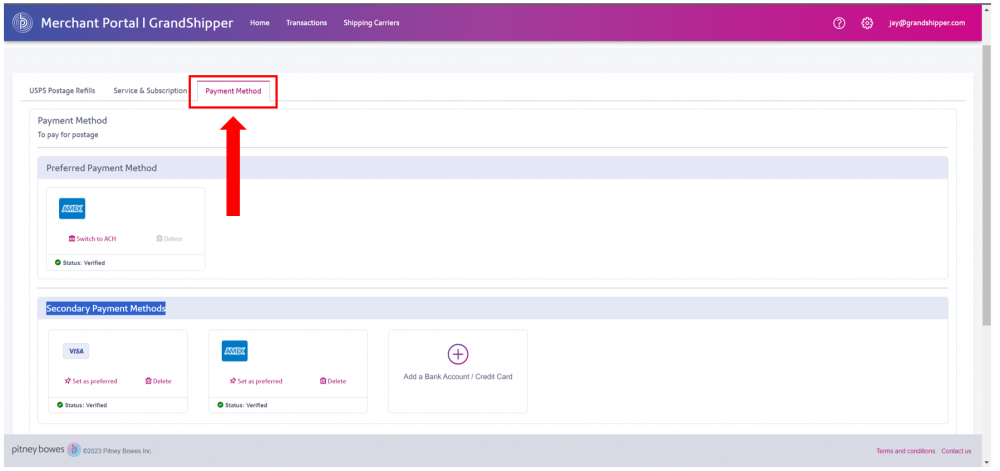Click the Pitney Bowes footer logo
The width and height of the screenshot is (1000, 471).
(47, 449)
